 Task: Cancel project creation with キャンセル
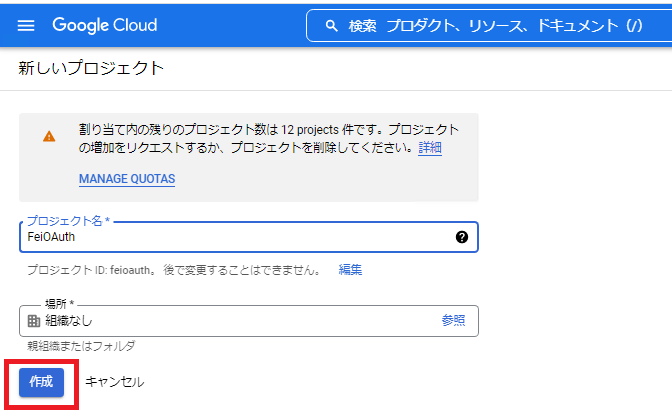114,382
